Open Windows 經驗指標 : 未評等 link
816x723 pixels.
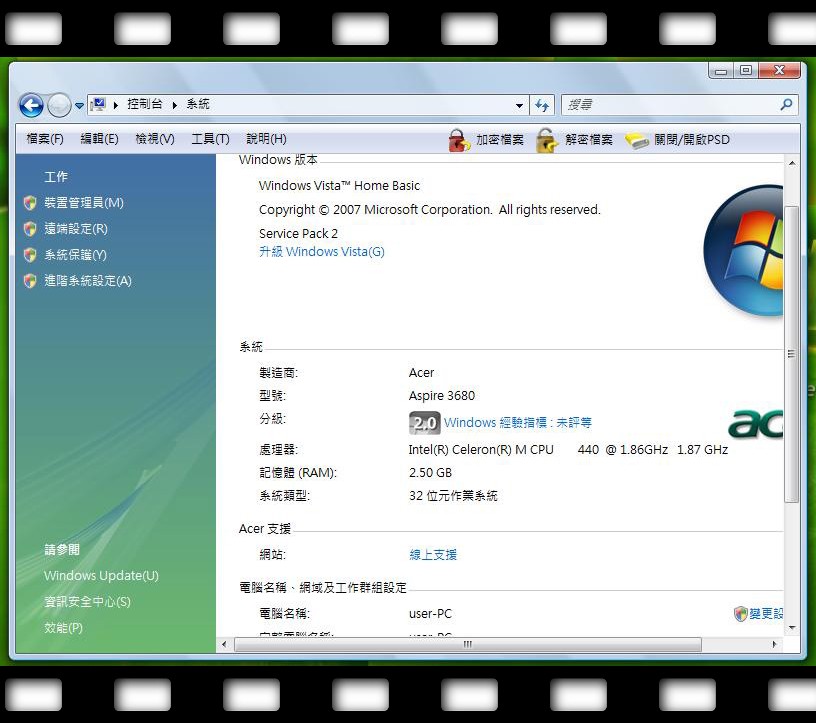coord(518,423)
